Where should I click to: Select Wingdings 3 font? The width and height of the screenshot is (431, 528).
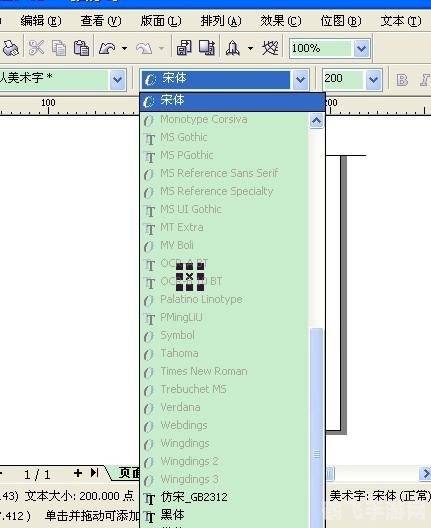[224, 479]
